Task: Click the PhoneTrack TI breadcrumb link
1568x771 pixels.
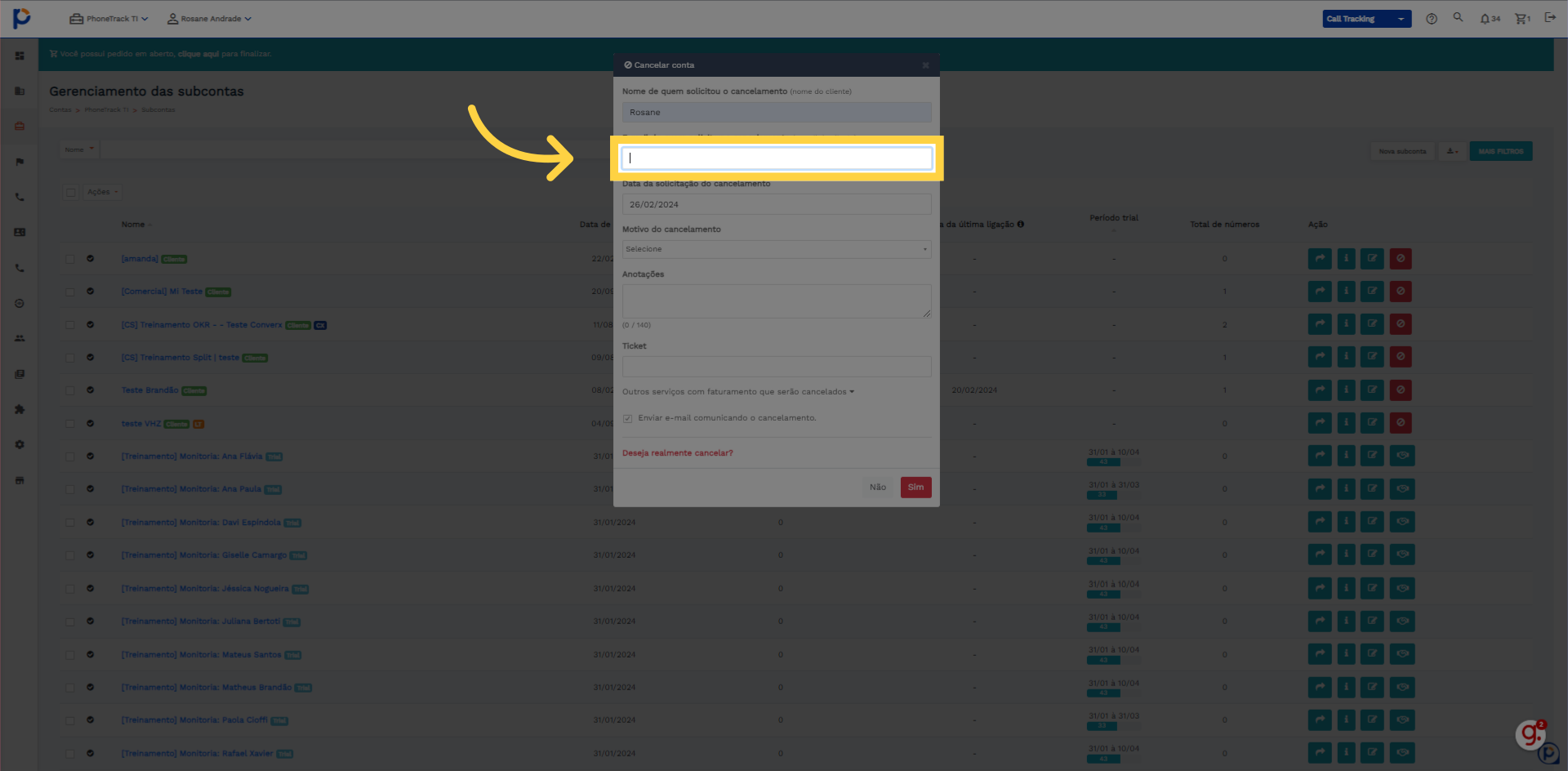Action: pyautogui.click(x=106, y=109)
